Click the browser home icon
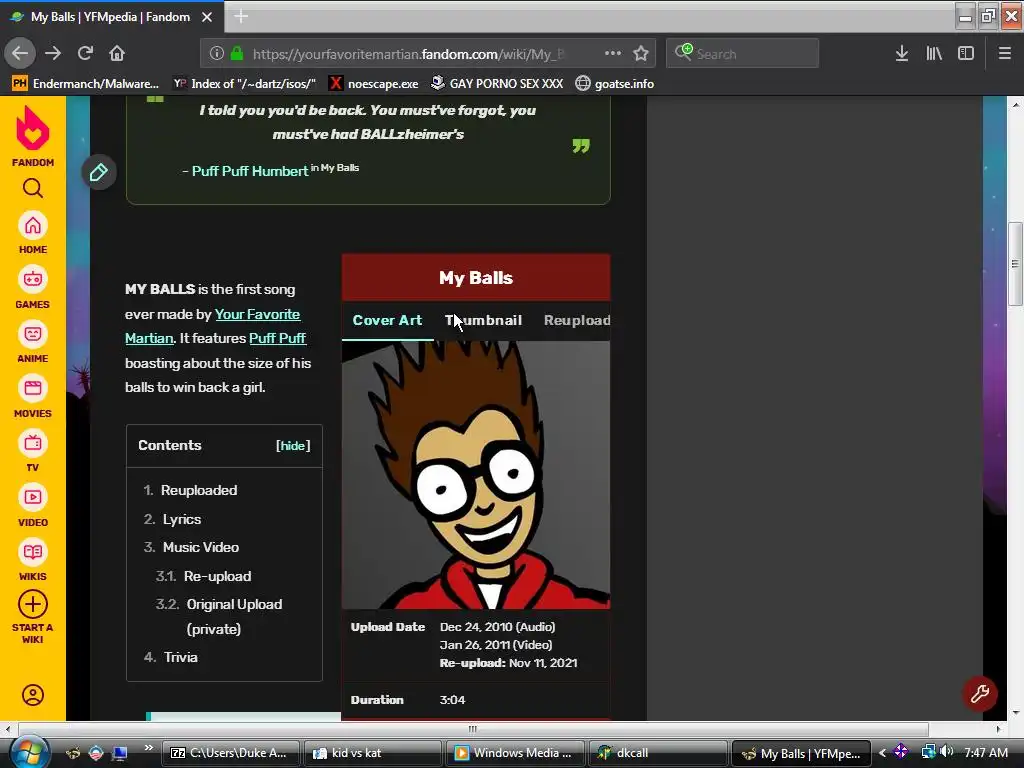The image size is (1024, 768). coord(117,53)
